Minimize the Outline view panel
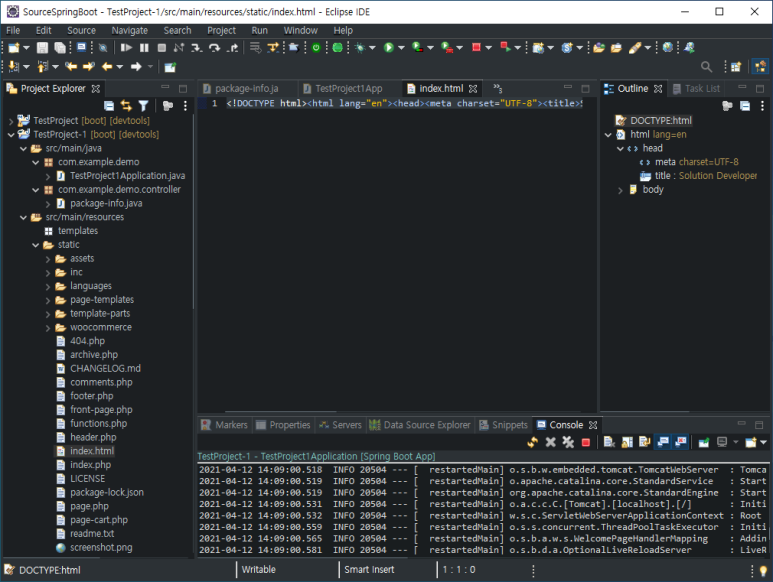 pos(742,87)
